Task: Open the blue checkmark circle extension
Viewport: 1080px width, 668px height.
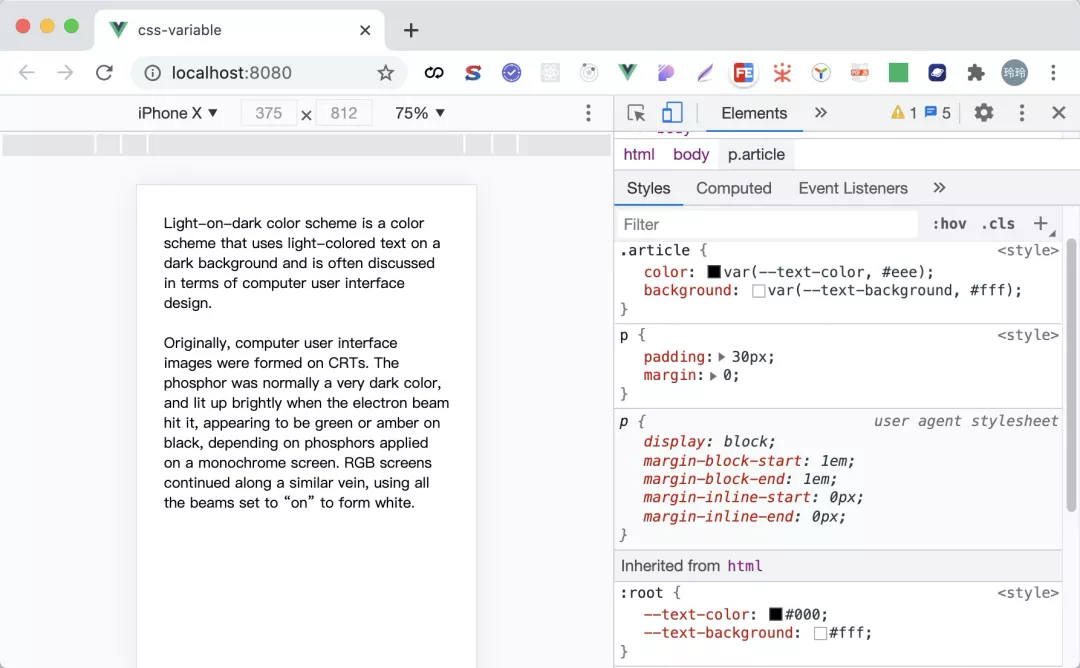Action: (511, 72)
